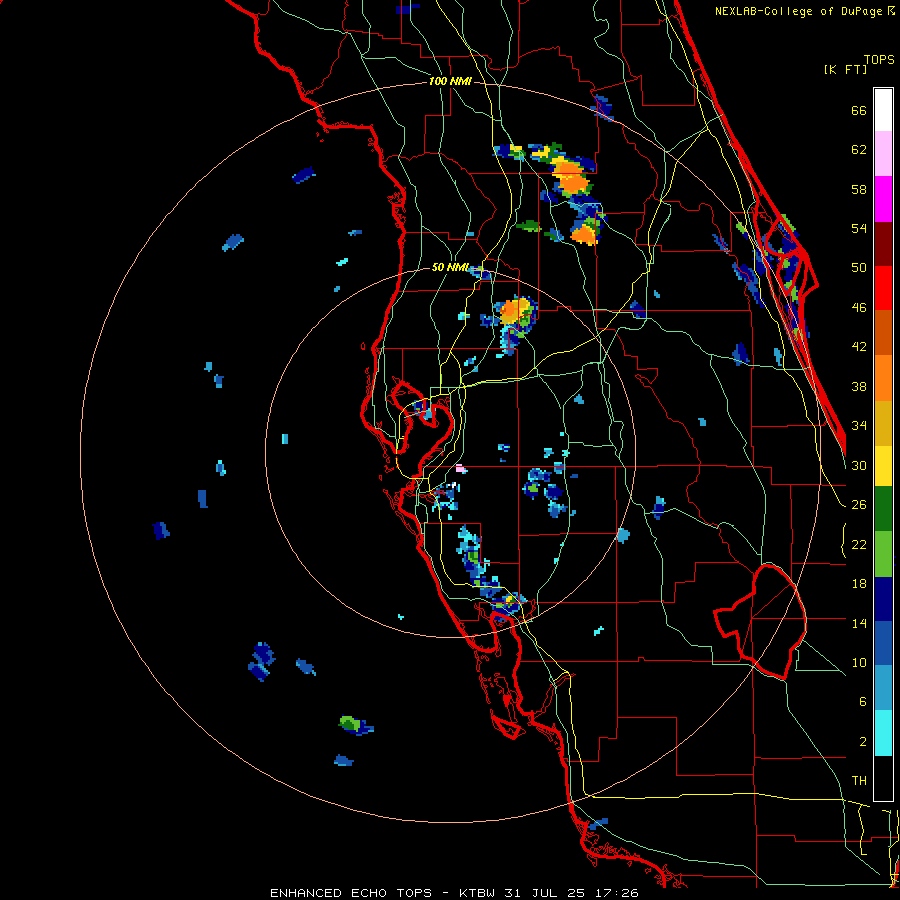Select the dark orange 42 kft legend swatch
This screenshot has width=900, height=900.
pos(883,332)
